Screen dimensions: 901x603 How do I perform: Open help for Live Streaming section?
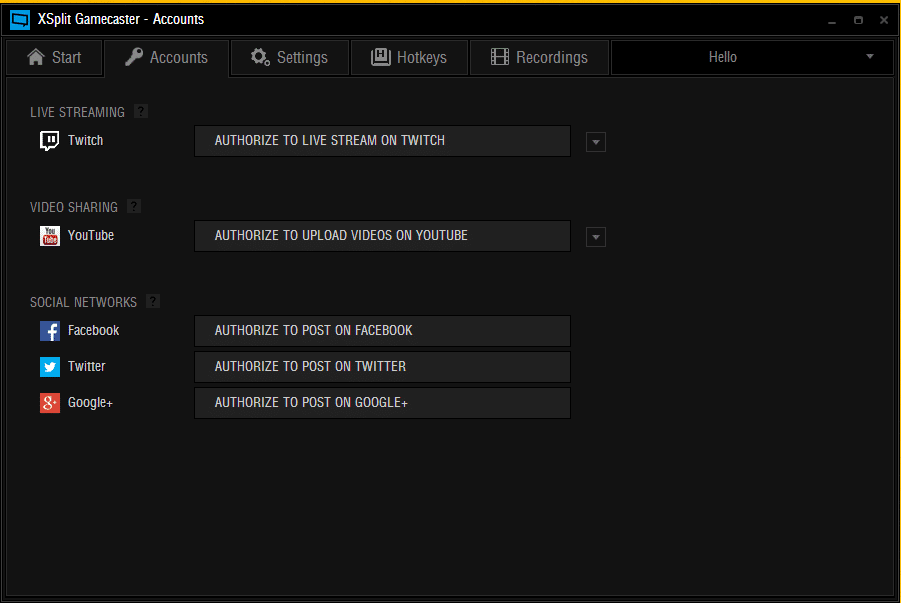[x=141, y=111]
